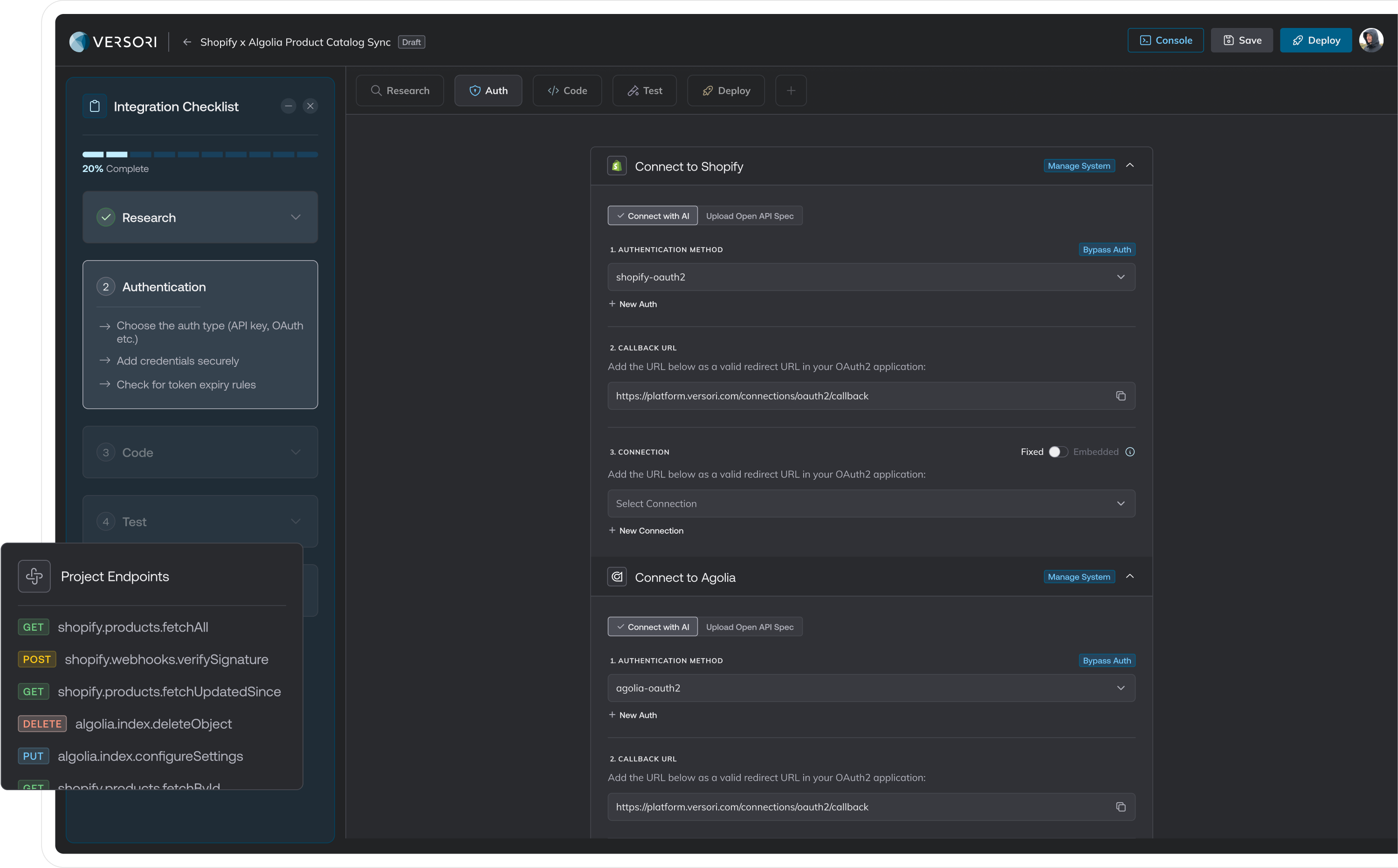Click the checklist progress bar
The height and width of the screenshot is (868, 1398).
point(200,154)
